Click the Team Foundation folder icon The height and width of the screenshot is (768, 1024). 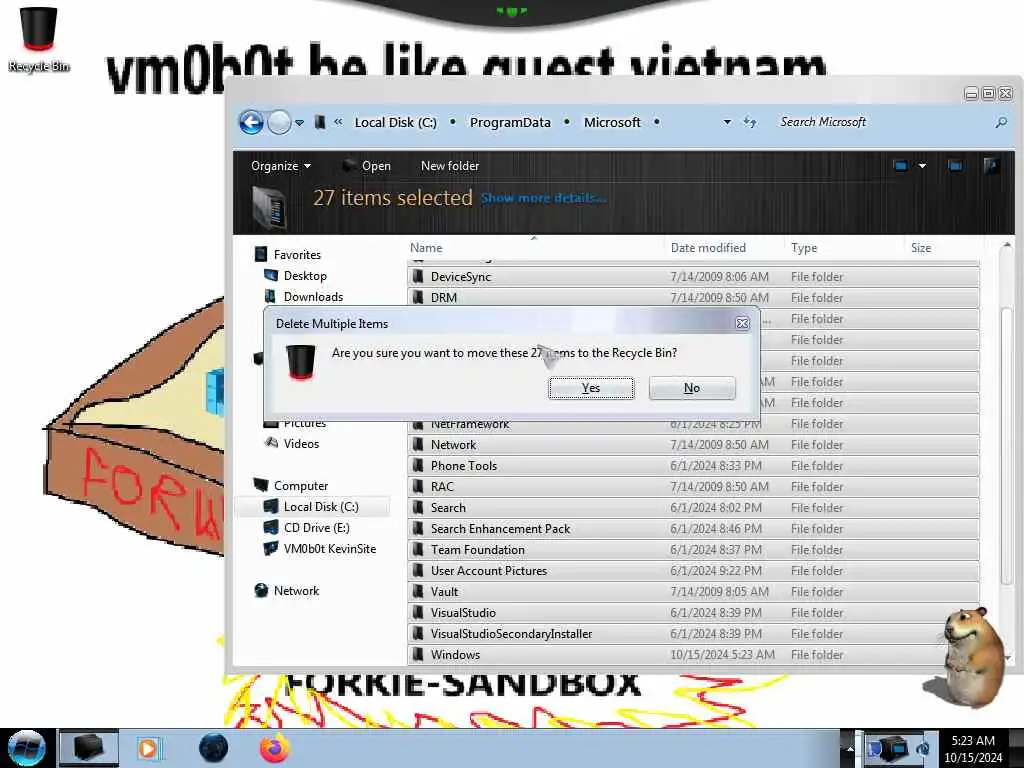(419, 550)
